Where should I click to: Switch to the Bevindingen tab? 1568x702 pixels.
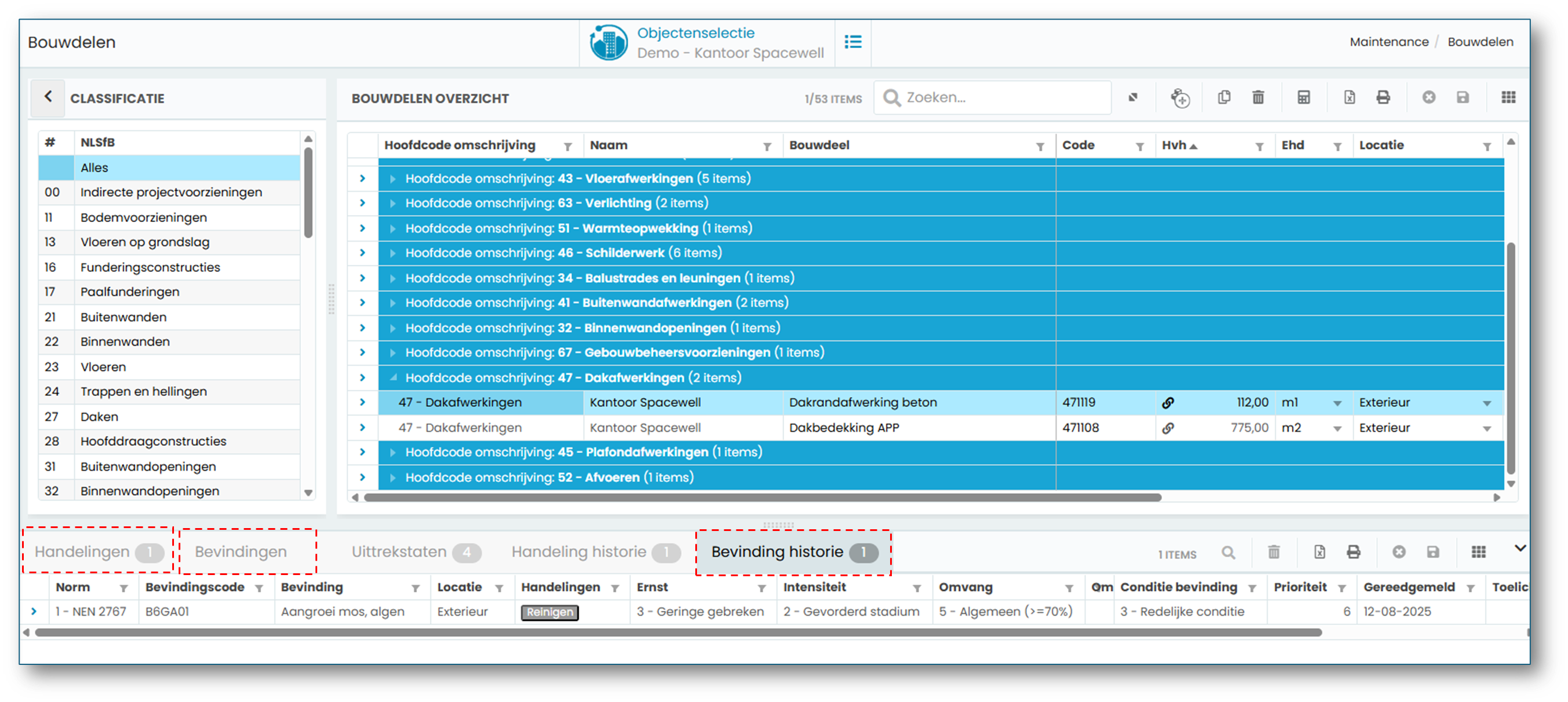click(241, 552)
